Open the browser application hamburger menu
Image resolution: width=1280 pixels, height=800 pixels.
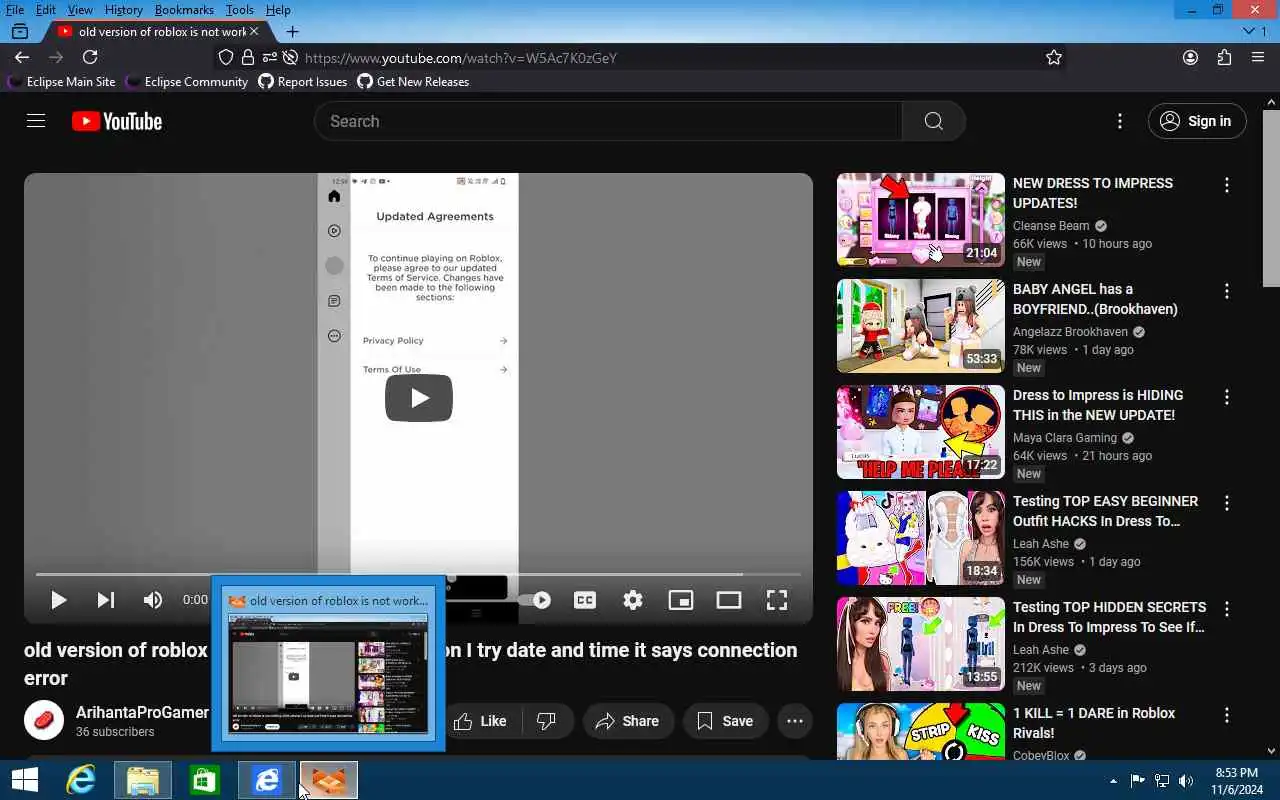pyautogui.click(x=1258, y=58)
